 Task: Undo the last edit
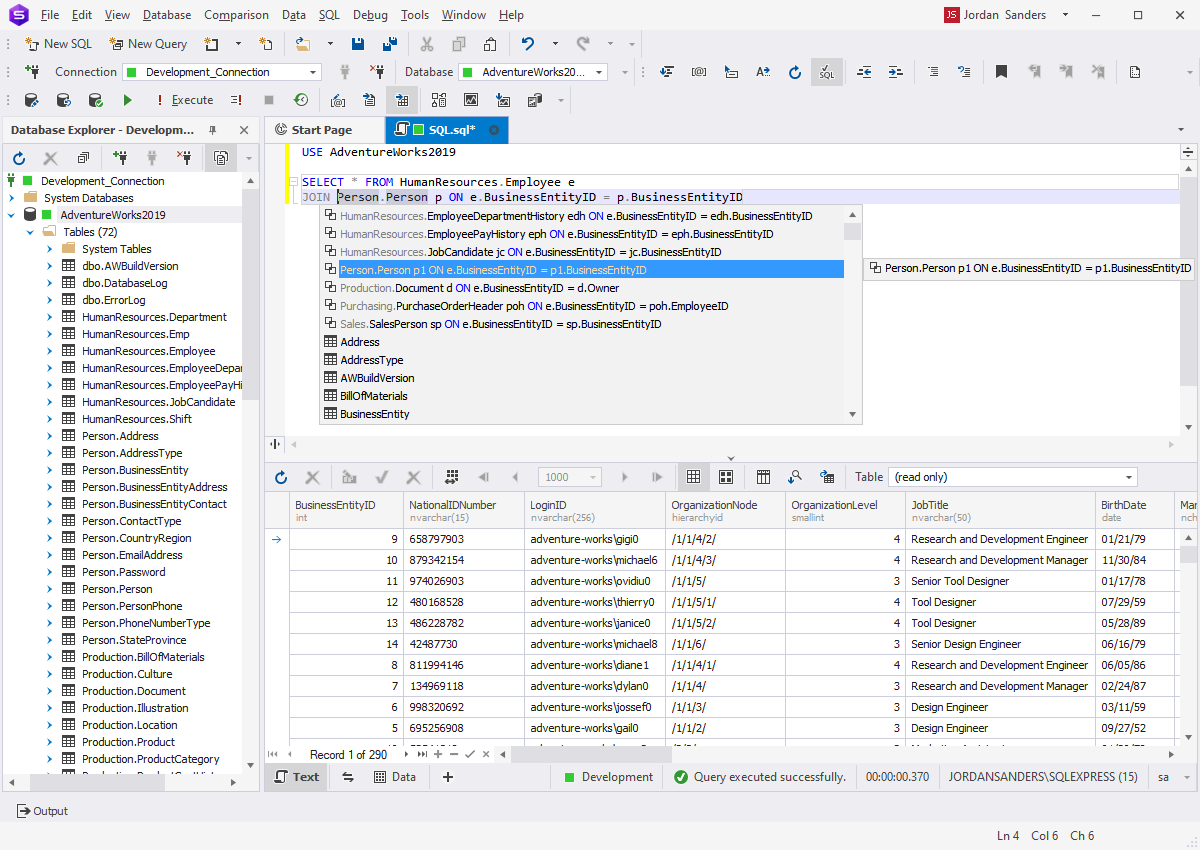click(527, 44)
